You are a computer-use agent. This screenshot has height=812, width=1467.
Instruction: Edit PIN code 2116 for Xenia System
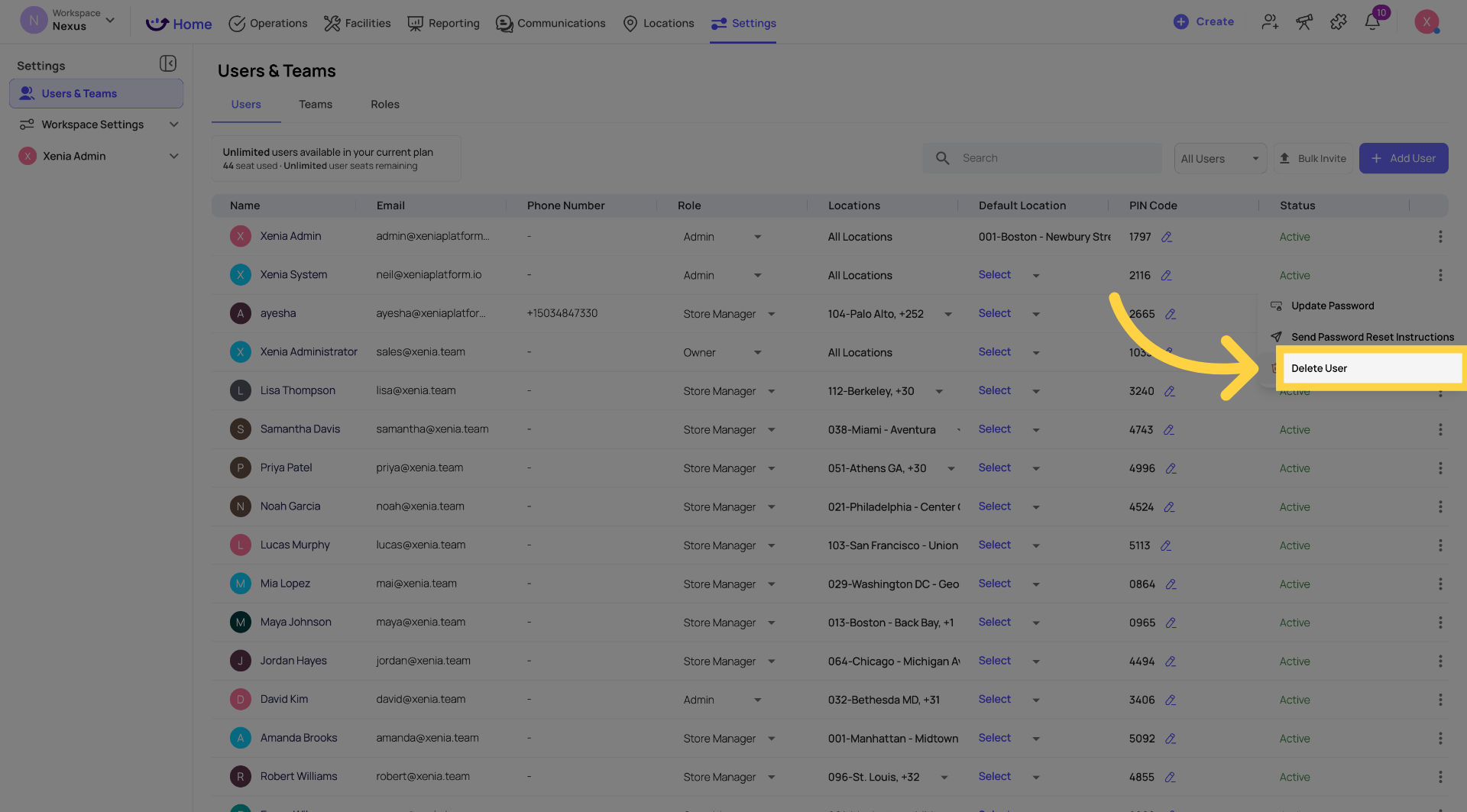(1166, 276)
